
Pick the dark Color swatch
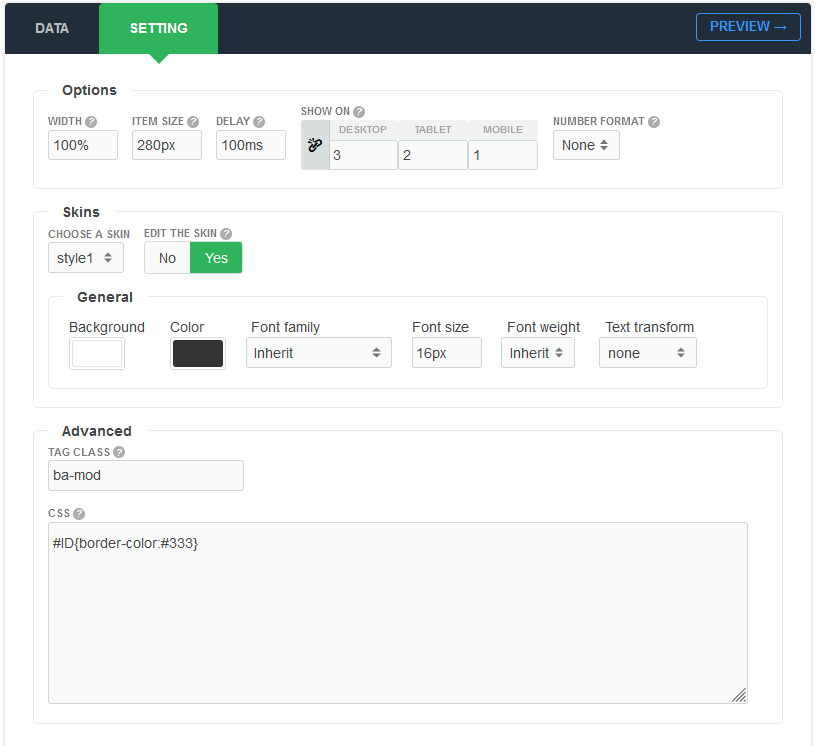(198, 354)
